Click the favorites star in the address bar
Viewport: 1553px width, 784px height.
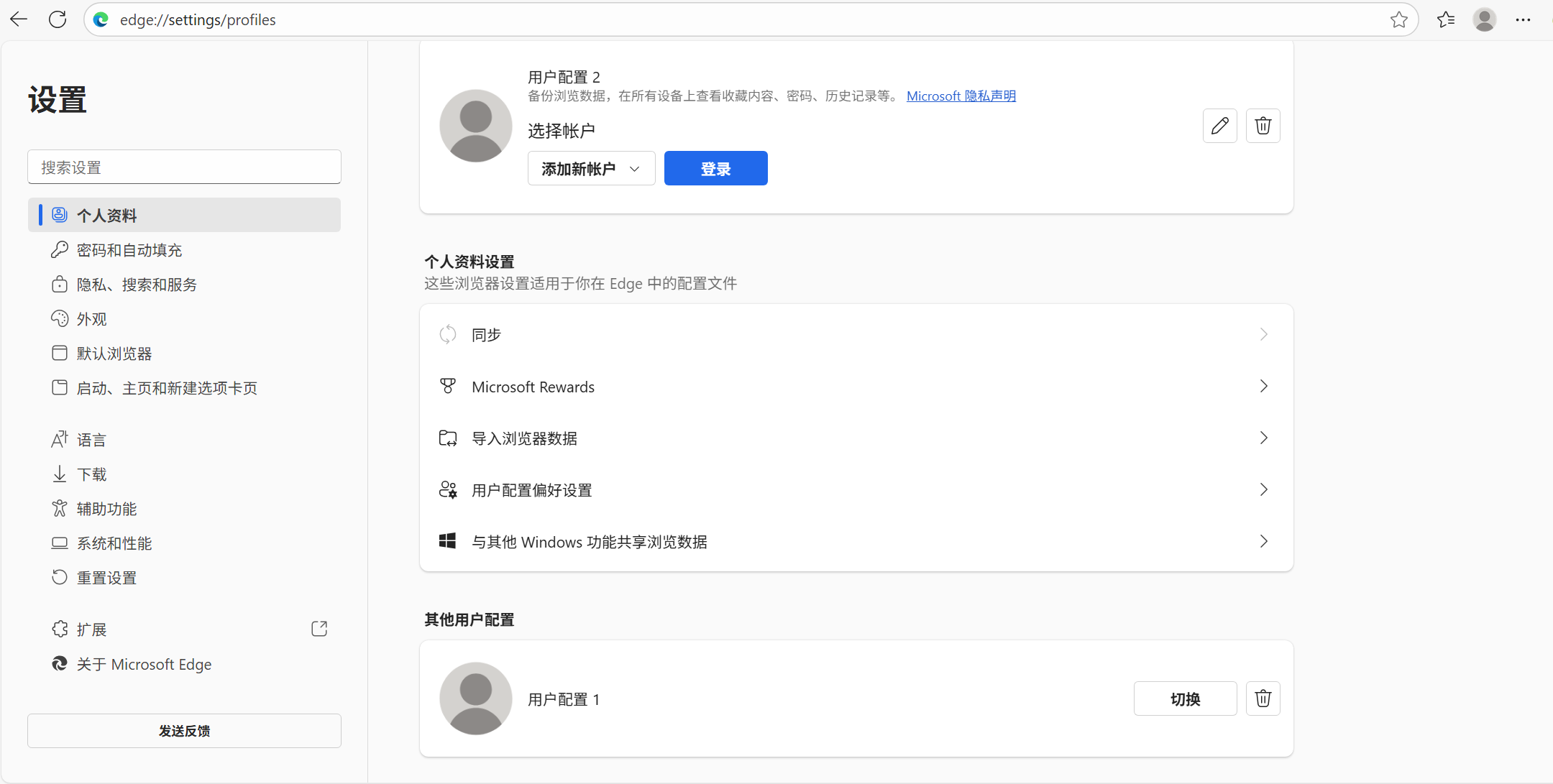tap(1398, 20)
